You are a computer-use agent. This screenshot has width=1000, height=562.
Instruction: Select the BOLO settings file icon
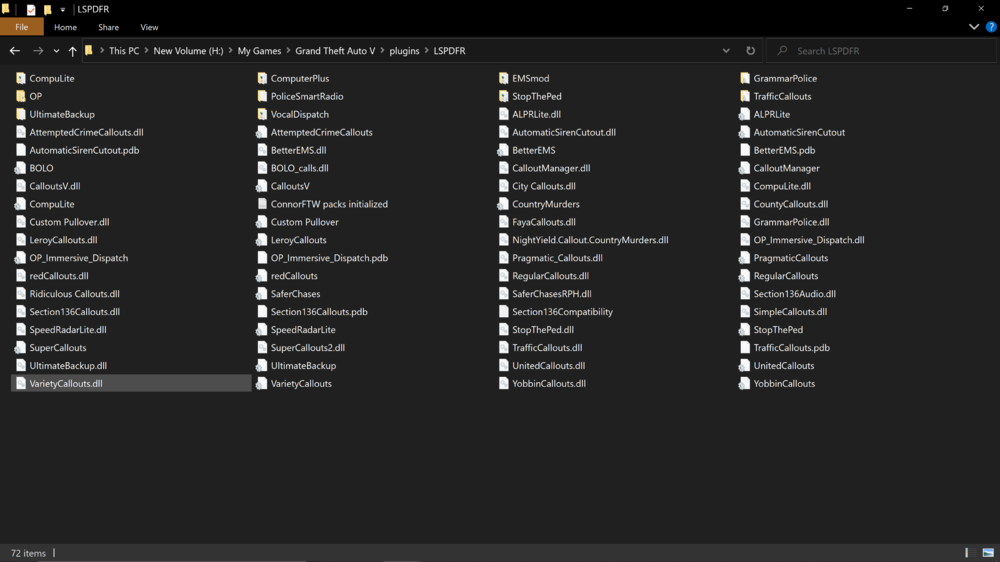[x=20, y=168]
